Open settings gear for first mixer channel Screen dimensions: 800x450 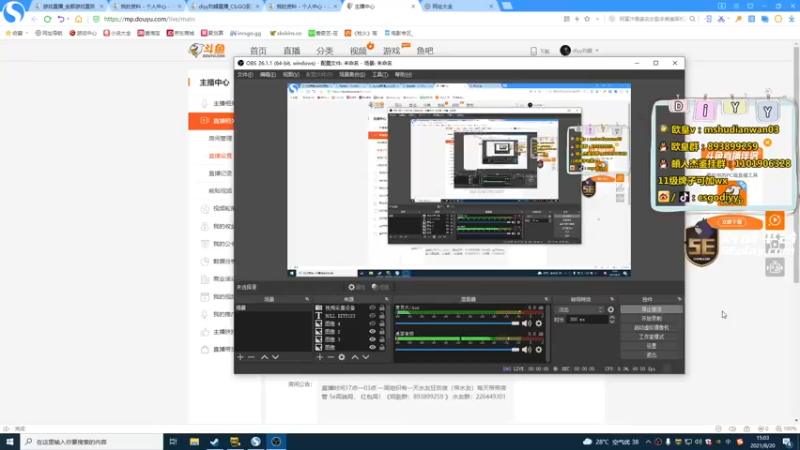click(x=539, y=323)
